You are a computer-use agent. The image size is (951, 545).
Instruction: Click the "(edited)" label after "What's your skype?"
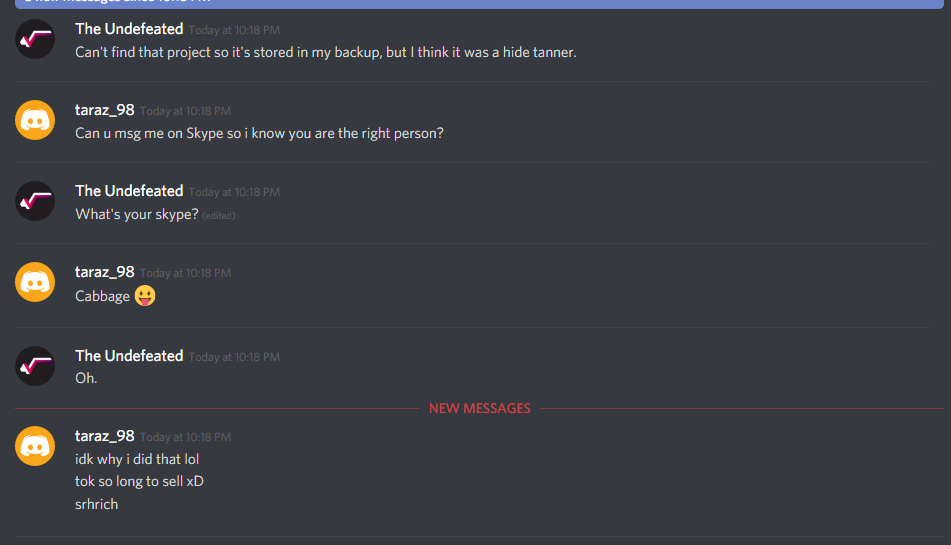click(218, 216)
